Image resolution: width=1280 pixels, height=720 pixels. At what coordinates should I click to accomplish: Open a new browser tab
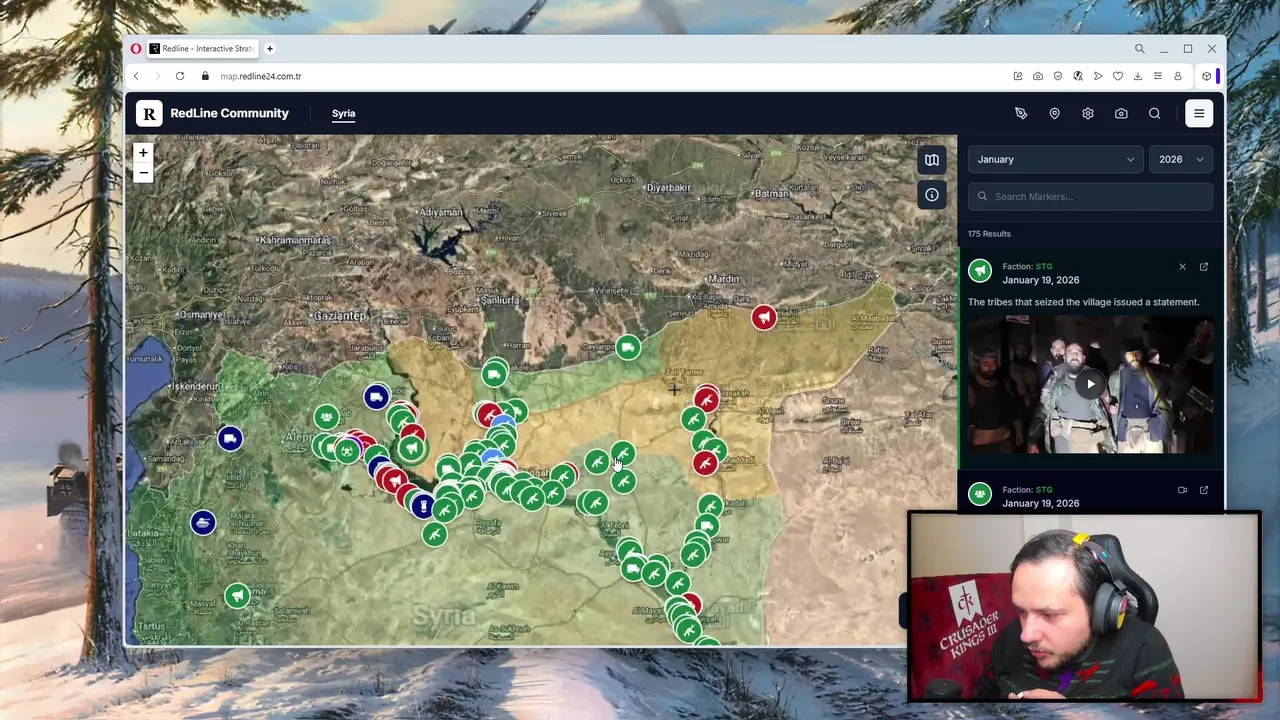pyautogui.click(x=269, y=48)
